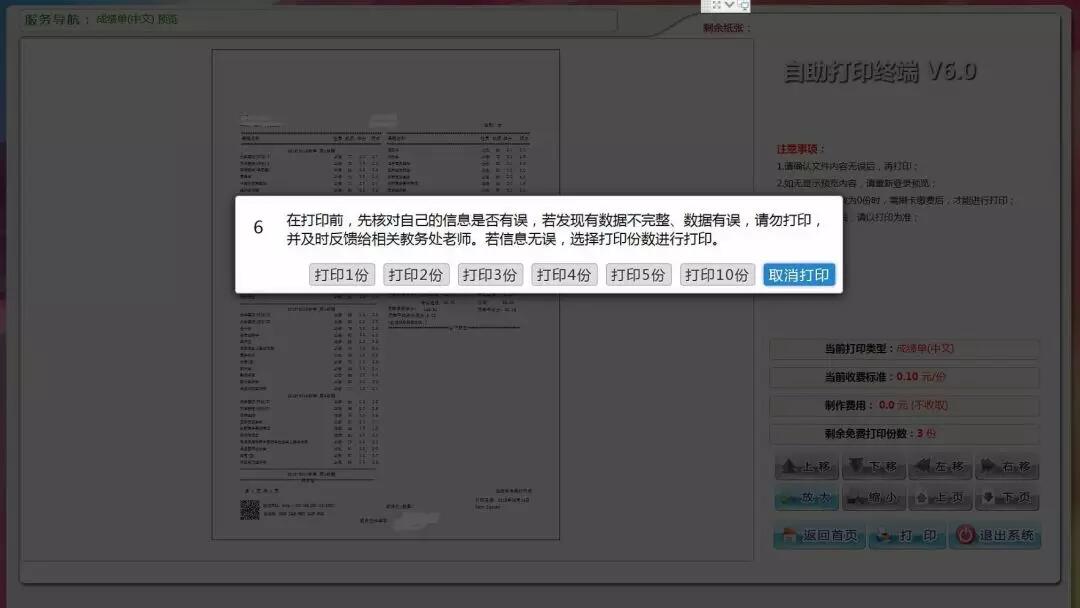Click the 下移 (move down) arrow button

tap(873, 467)
